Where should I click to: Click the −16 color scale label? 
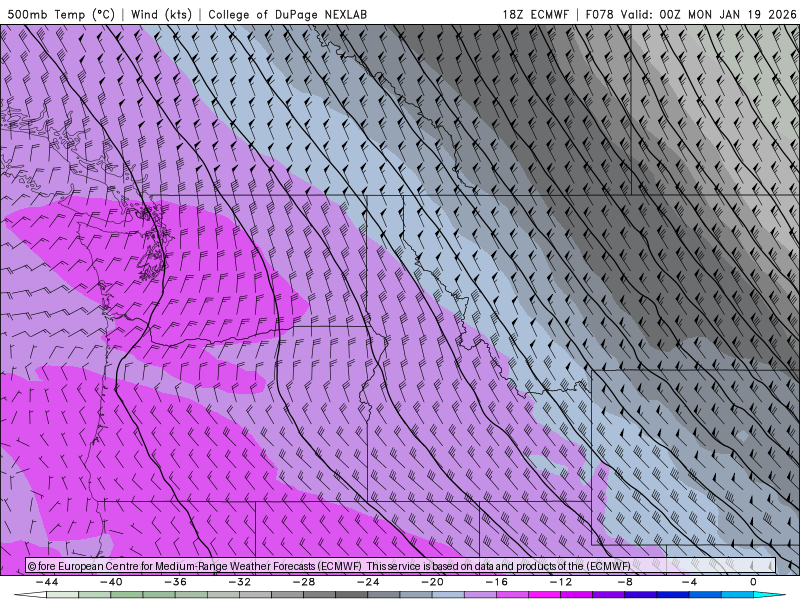point(496,582)
